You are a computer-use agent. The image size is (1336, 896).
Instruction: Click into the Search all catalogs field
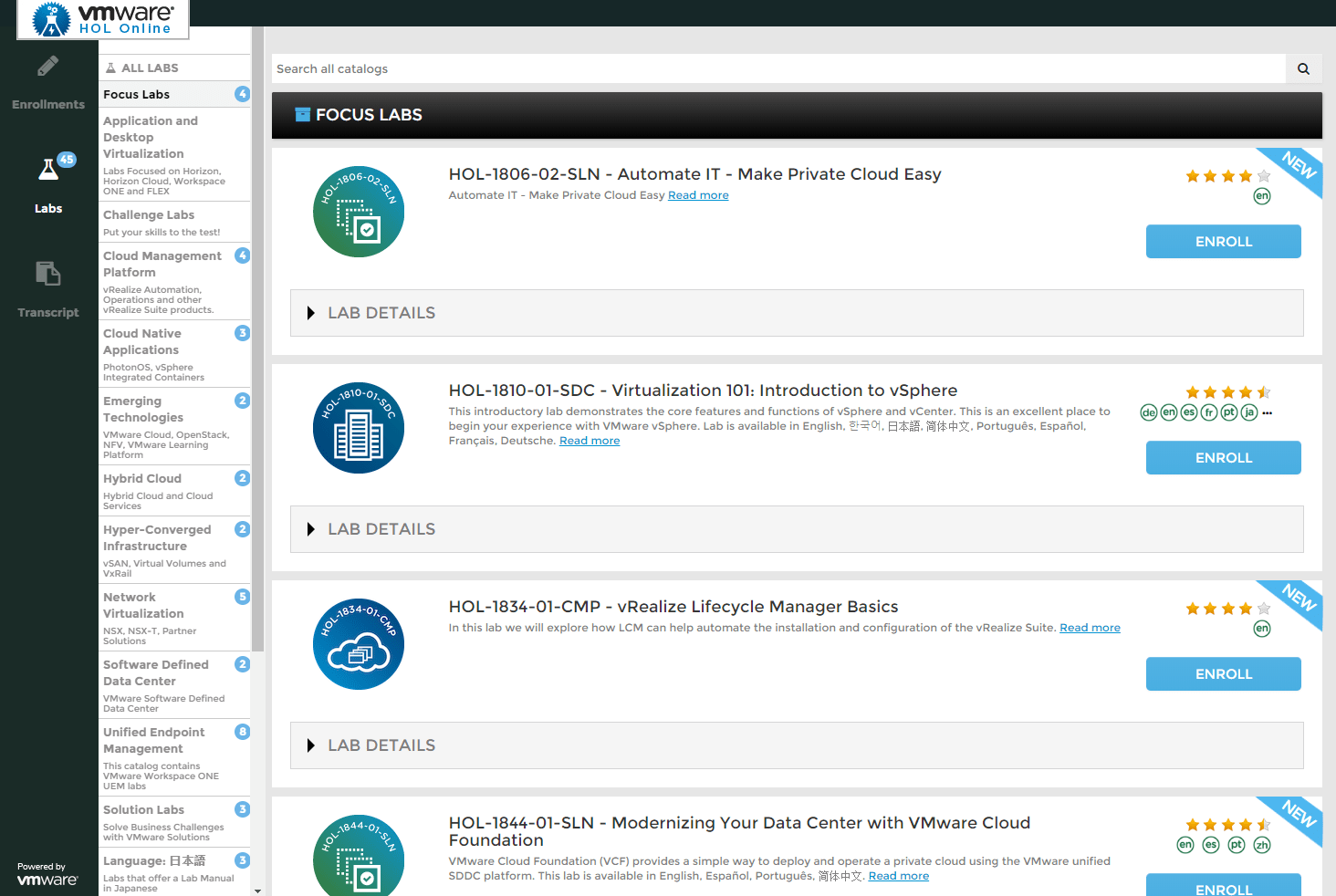coord(778,68)
